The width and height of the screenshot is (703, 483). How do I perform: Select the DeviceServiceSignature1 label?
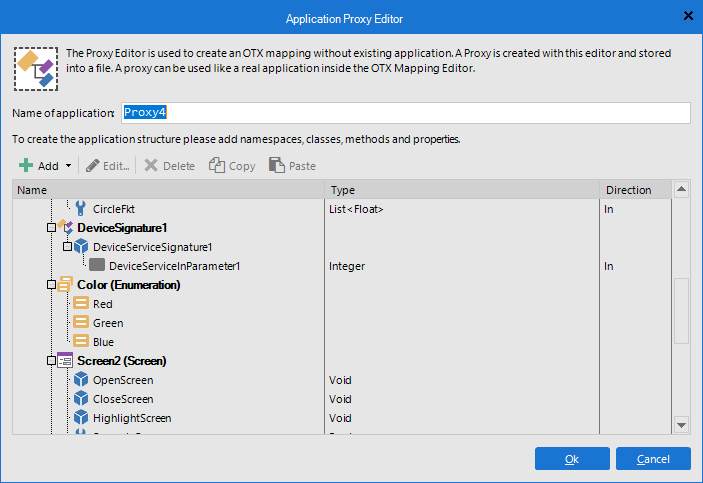coord(152,247)
